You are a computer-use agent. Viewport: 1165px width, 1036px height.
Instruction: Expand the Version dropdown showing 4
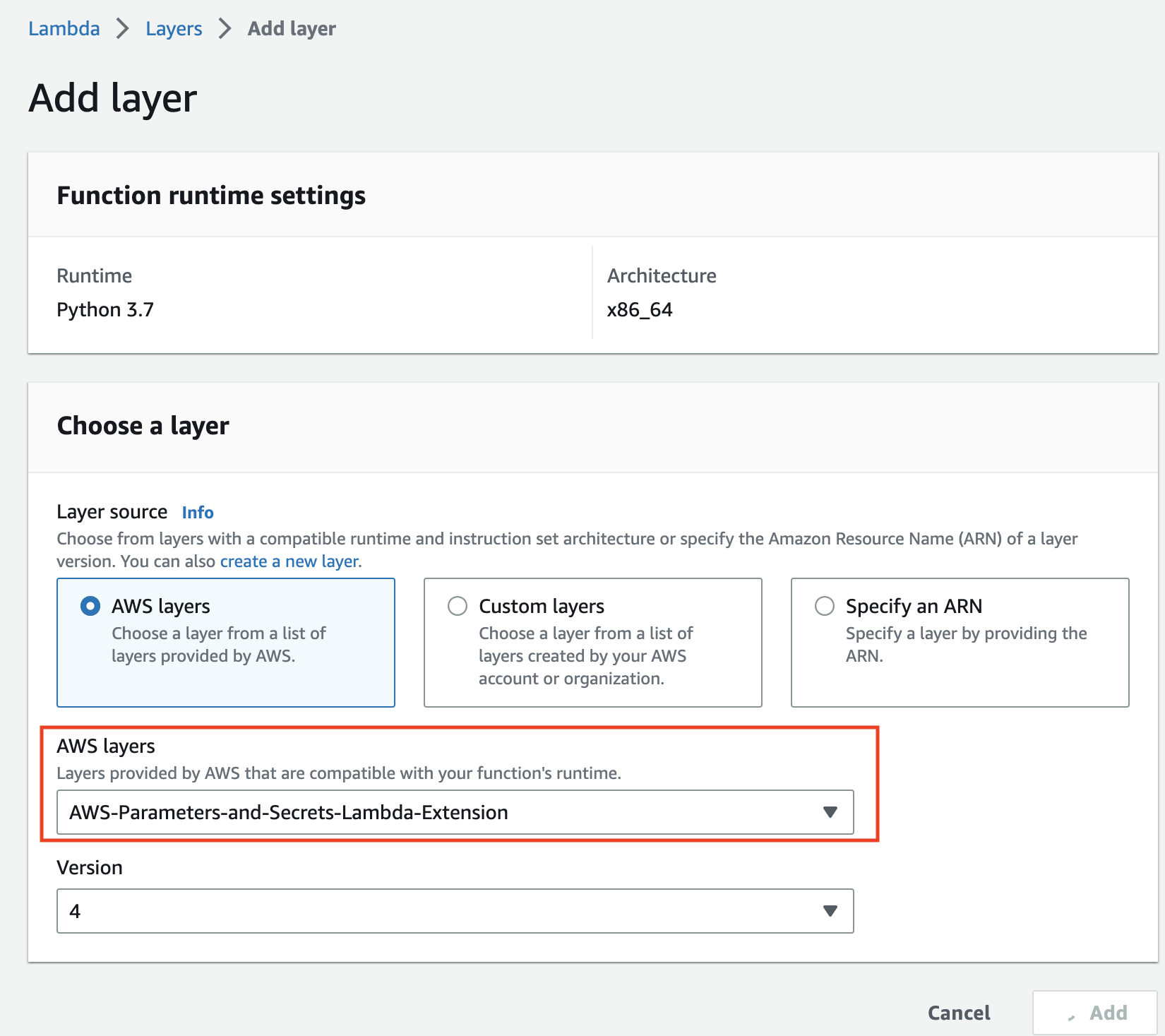455,911
